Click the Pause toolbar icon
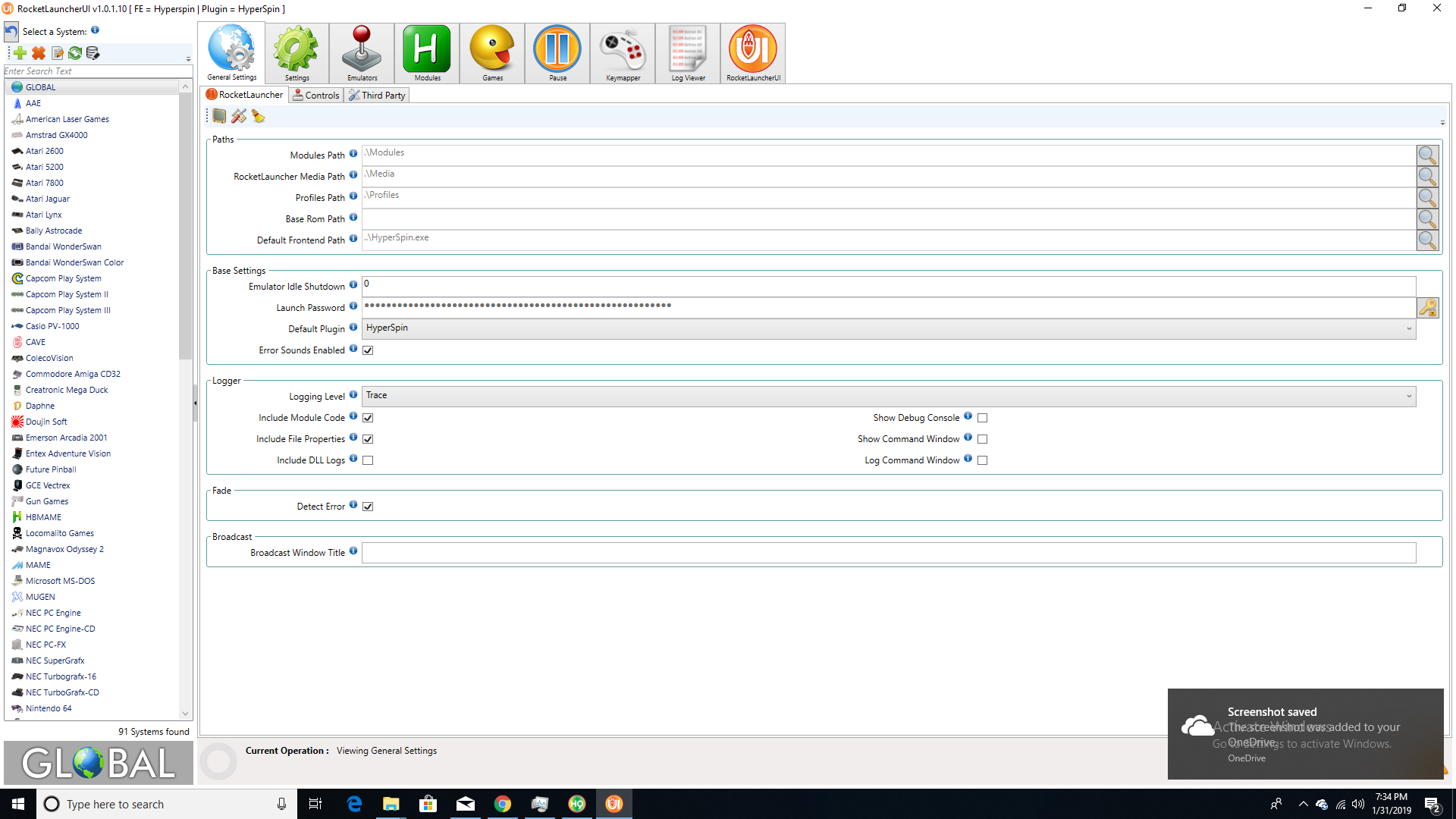The height and width of the screenshot is (819, 1456). (x=557, y=52)
